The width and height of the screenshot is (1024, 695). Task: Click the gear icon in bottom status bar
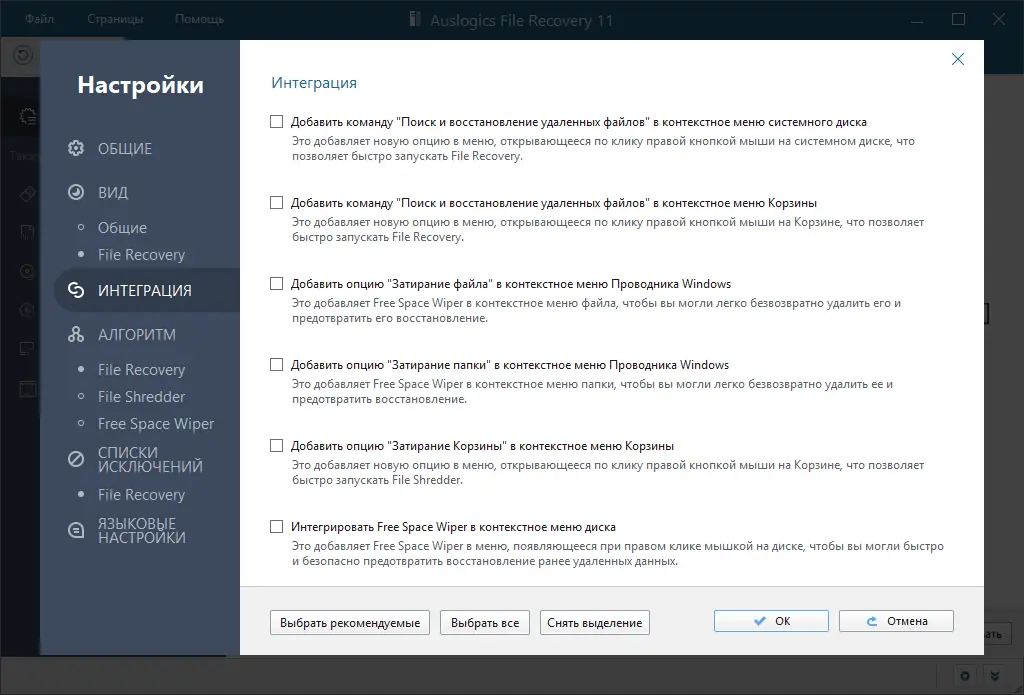[x=964, y=676]
